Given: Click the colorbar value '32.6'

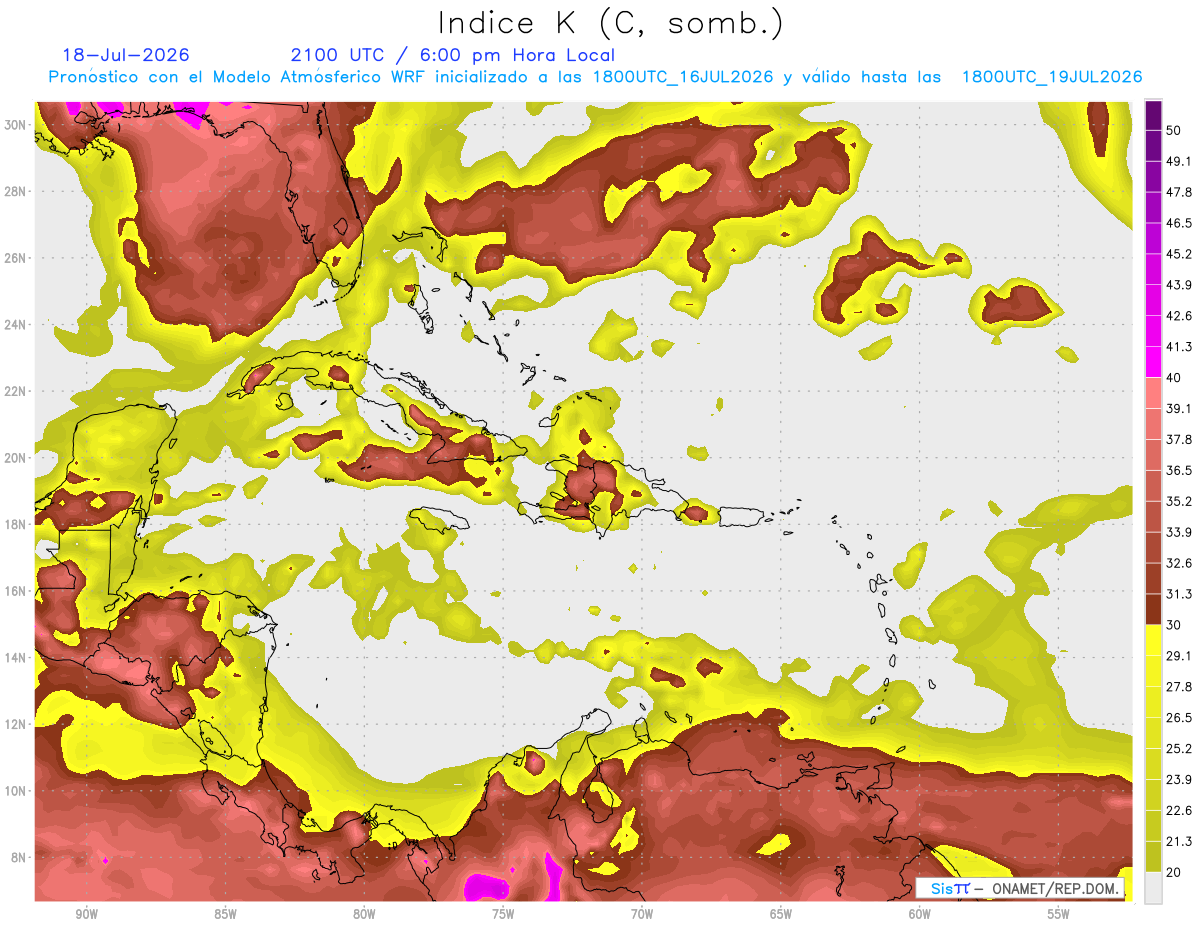Looking at the screenshot, I should pos(1179,563).
